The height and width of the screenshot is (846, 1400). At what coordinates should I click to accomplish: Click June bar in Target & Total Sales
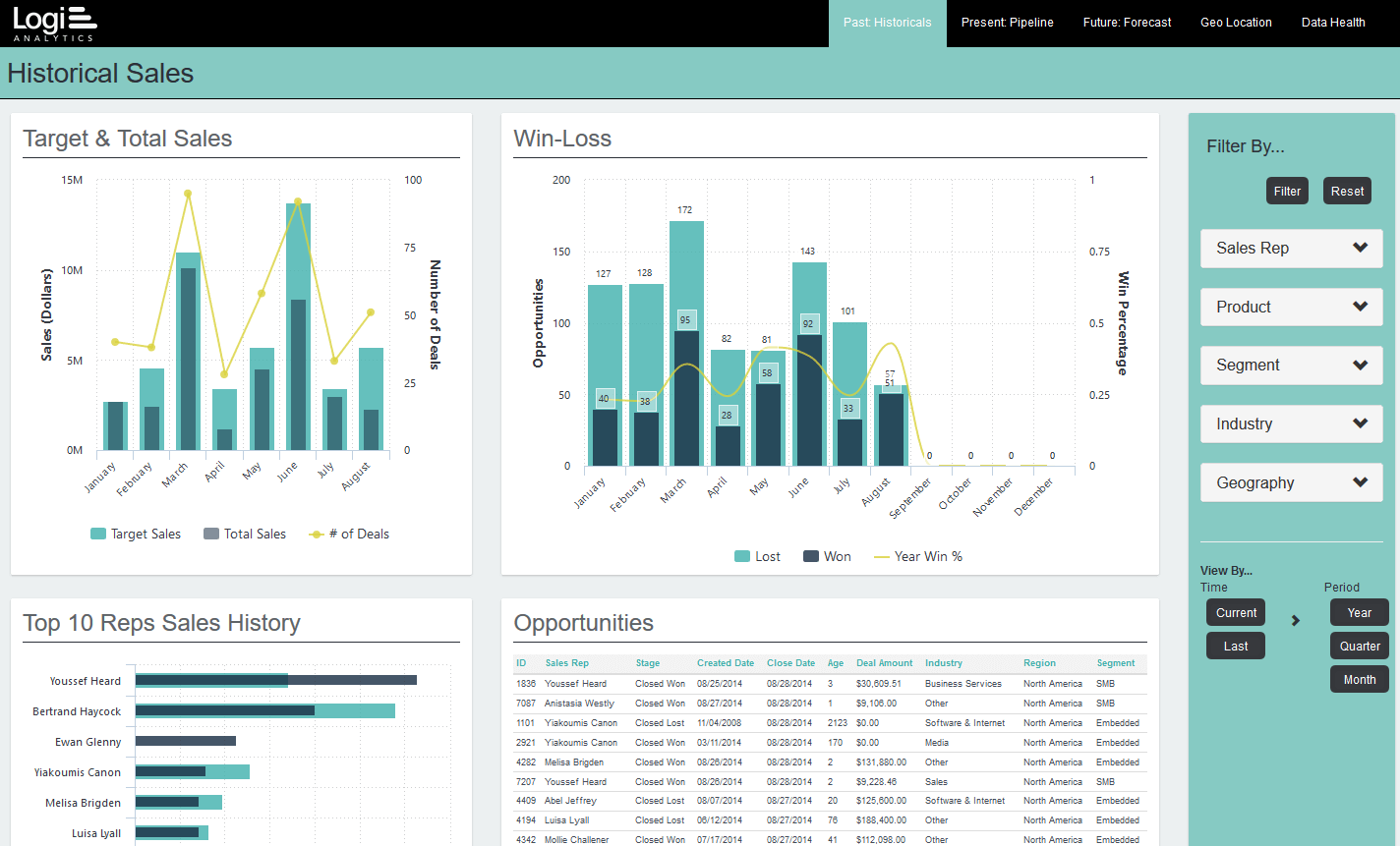tap(298, 327)
